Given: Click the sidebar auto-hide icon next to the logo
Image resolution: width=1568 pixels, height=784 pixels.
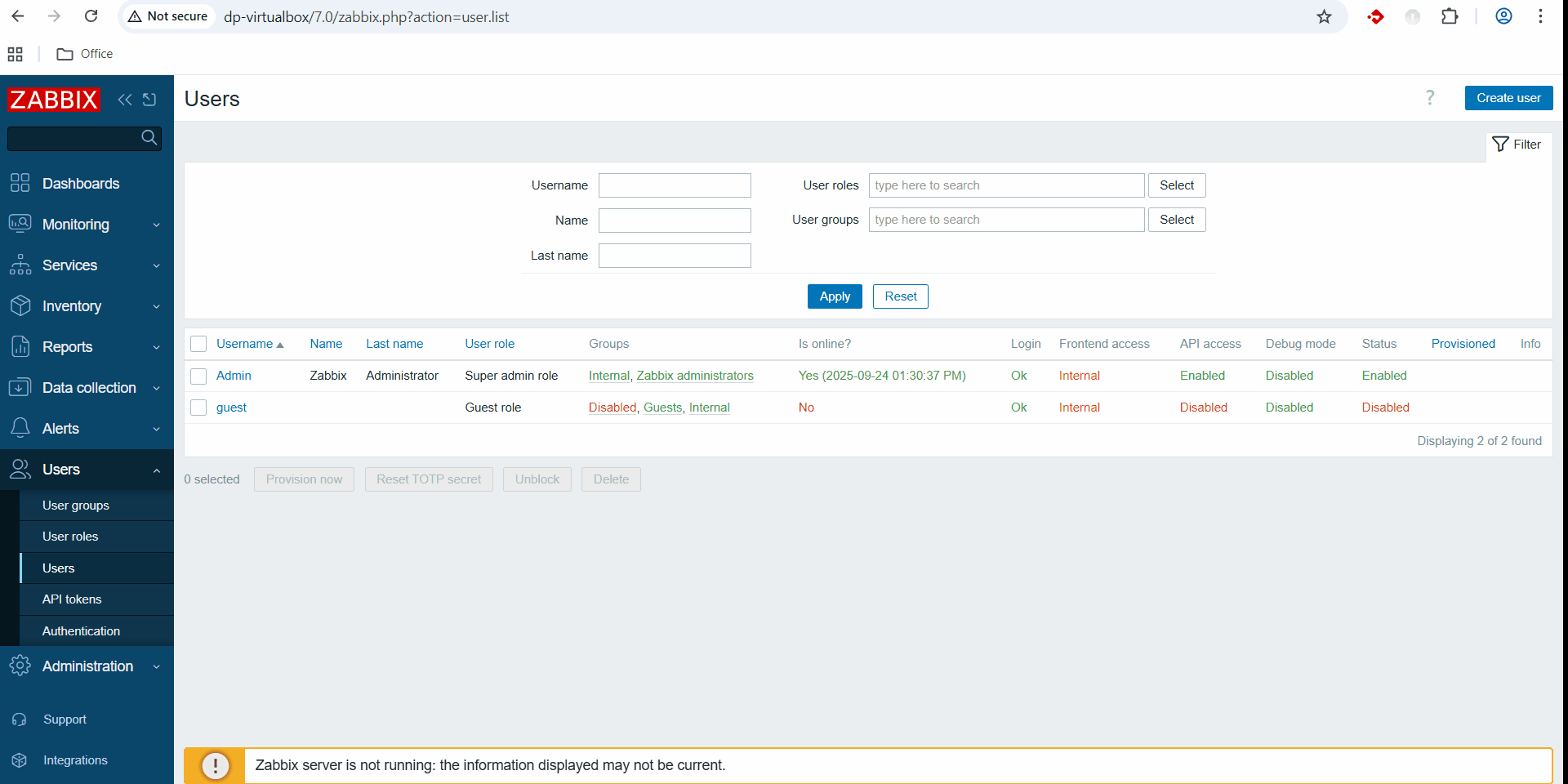Looking at the screenshot, I should [x=149, y=100].
